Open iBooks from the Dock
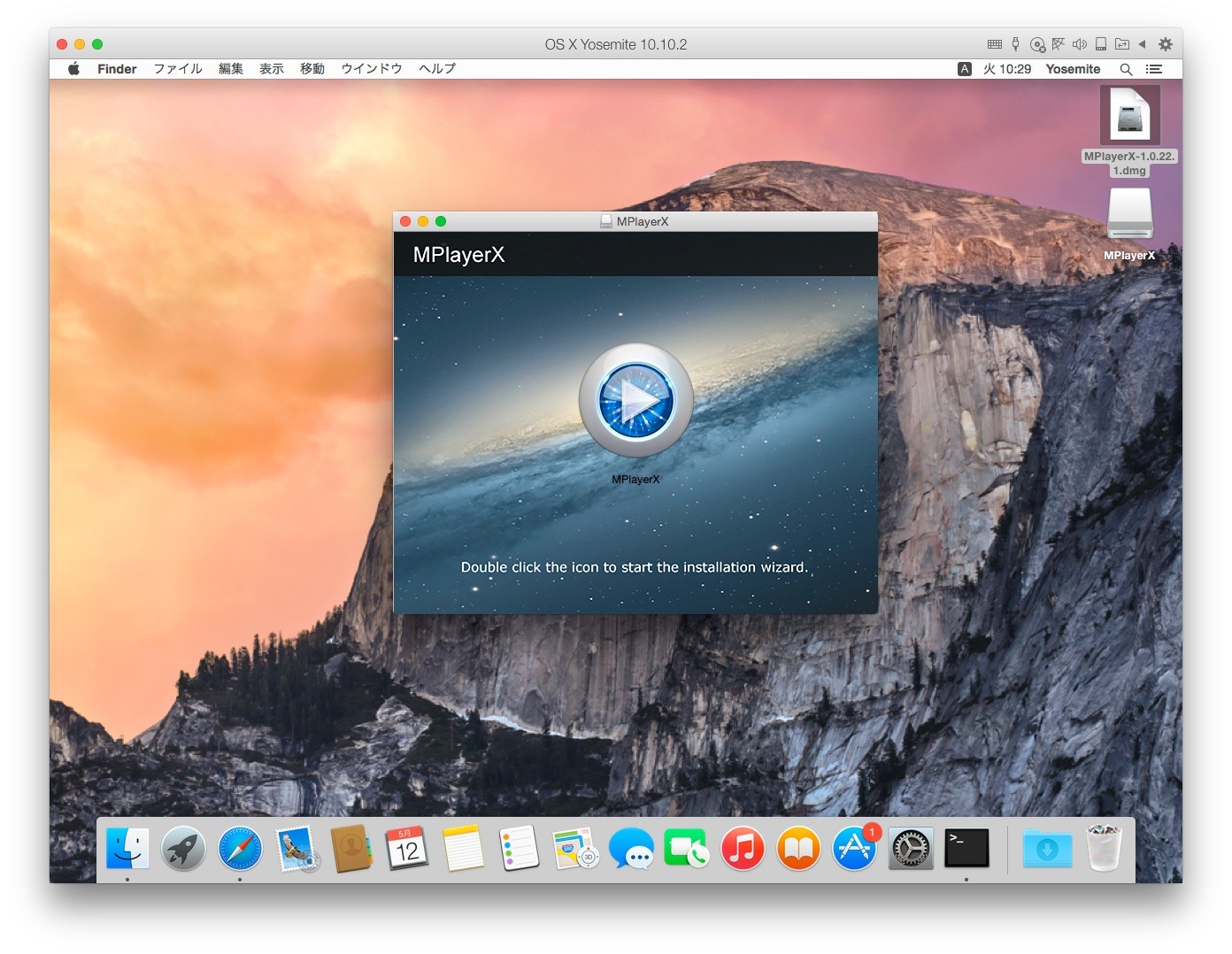The image size is (1232, 954). click(x=798, y=849)
